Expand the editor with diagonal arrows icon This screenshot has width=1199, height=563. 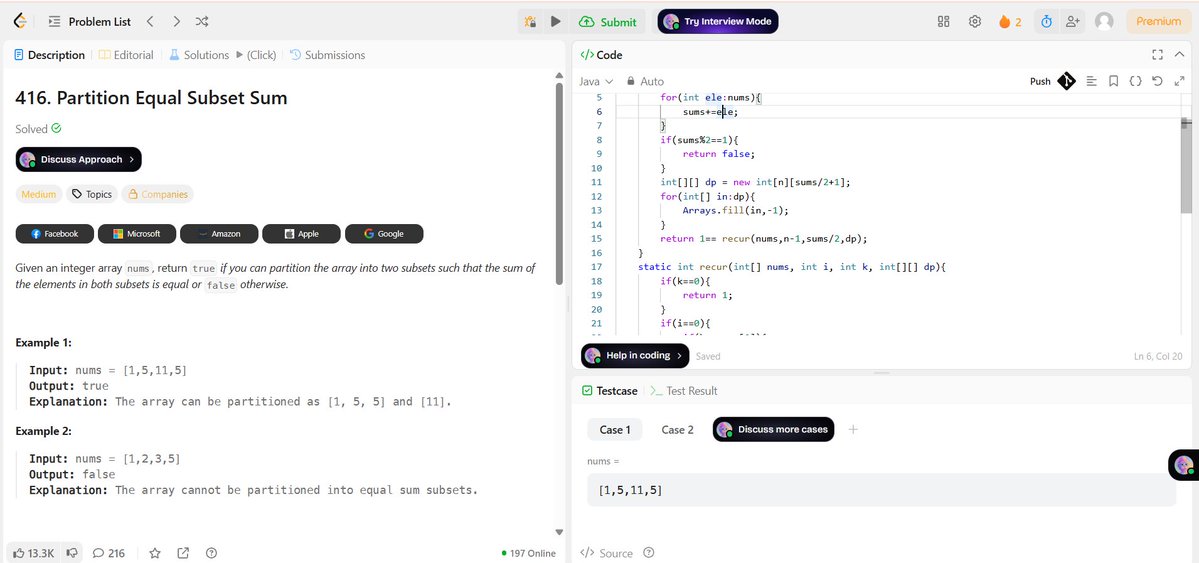point(1179,81)
